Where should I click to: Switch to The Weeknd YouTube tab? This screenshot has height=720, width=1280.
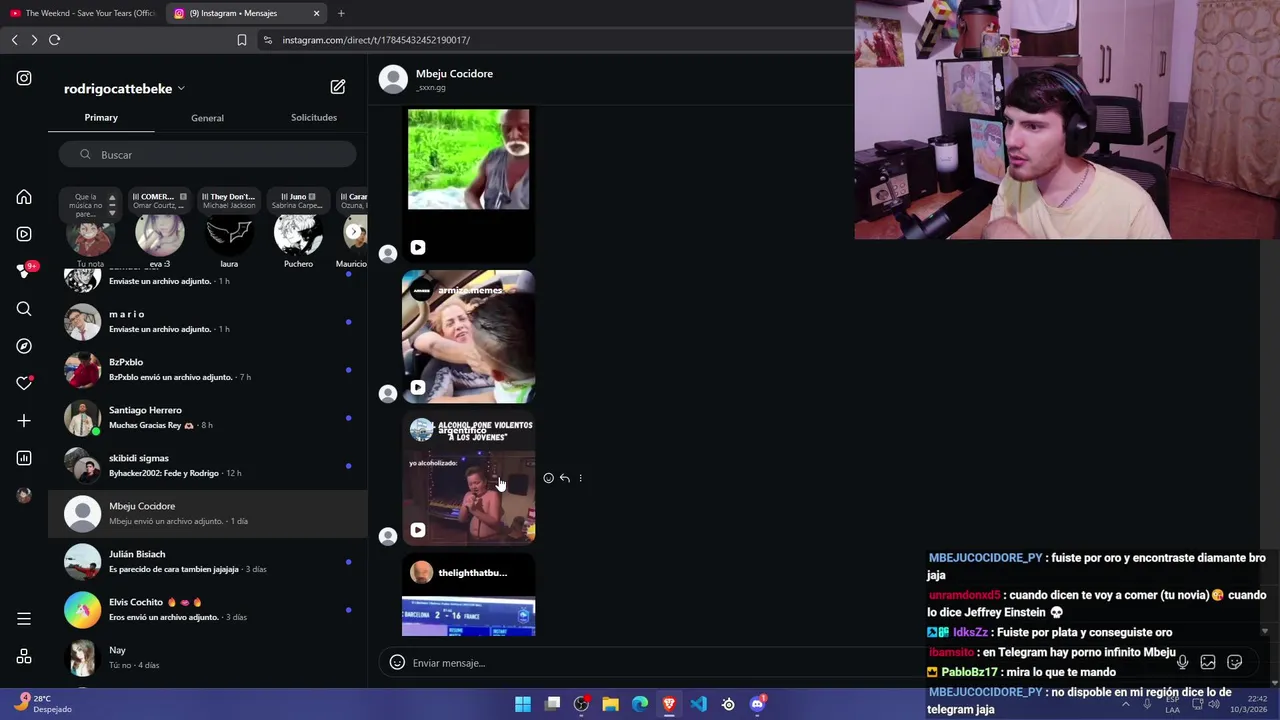click(x=82, y=13)
